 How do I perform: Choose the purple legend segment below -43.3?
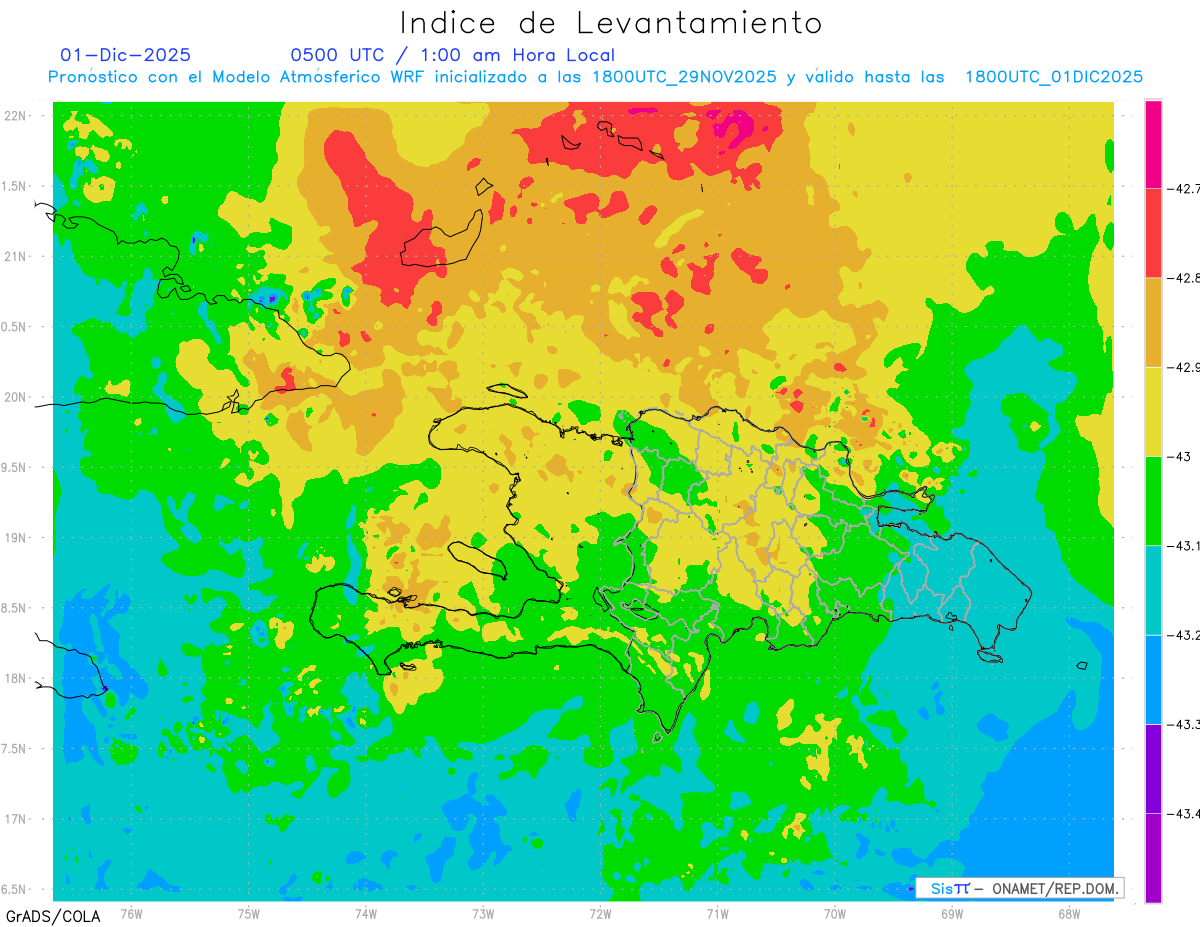1153,768
